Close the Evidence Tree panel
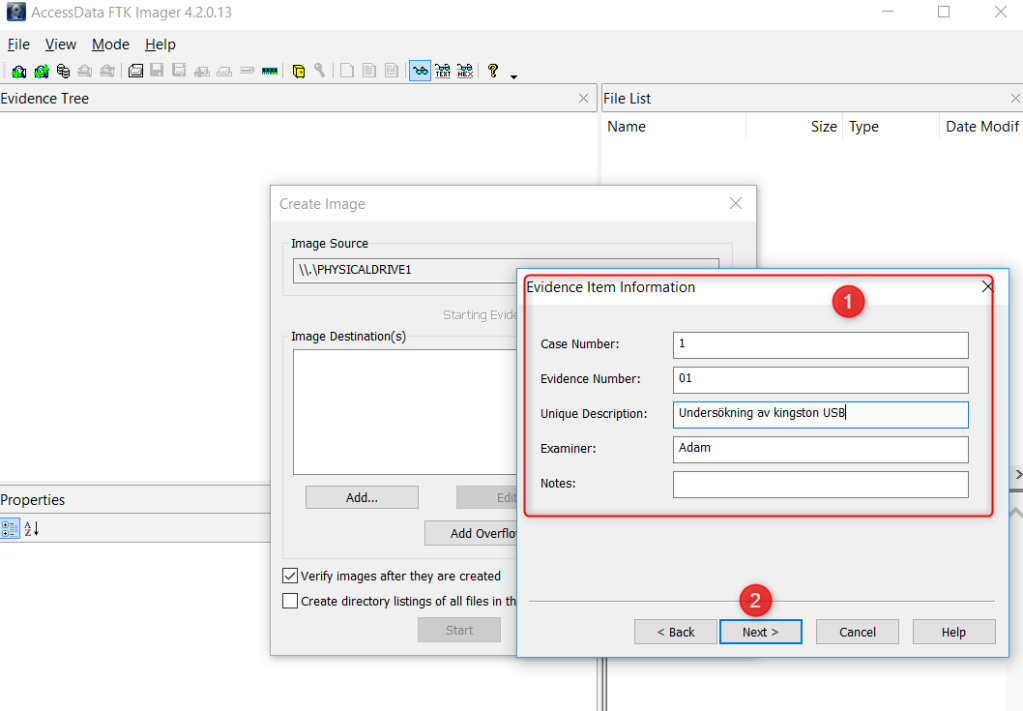Viewport: 1023px width, 711px height. 584,98
